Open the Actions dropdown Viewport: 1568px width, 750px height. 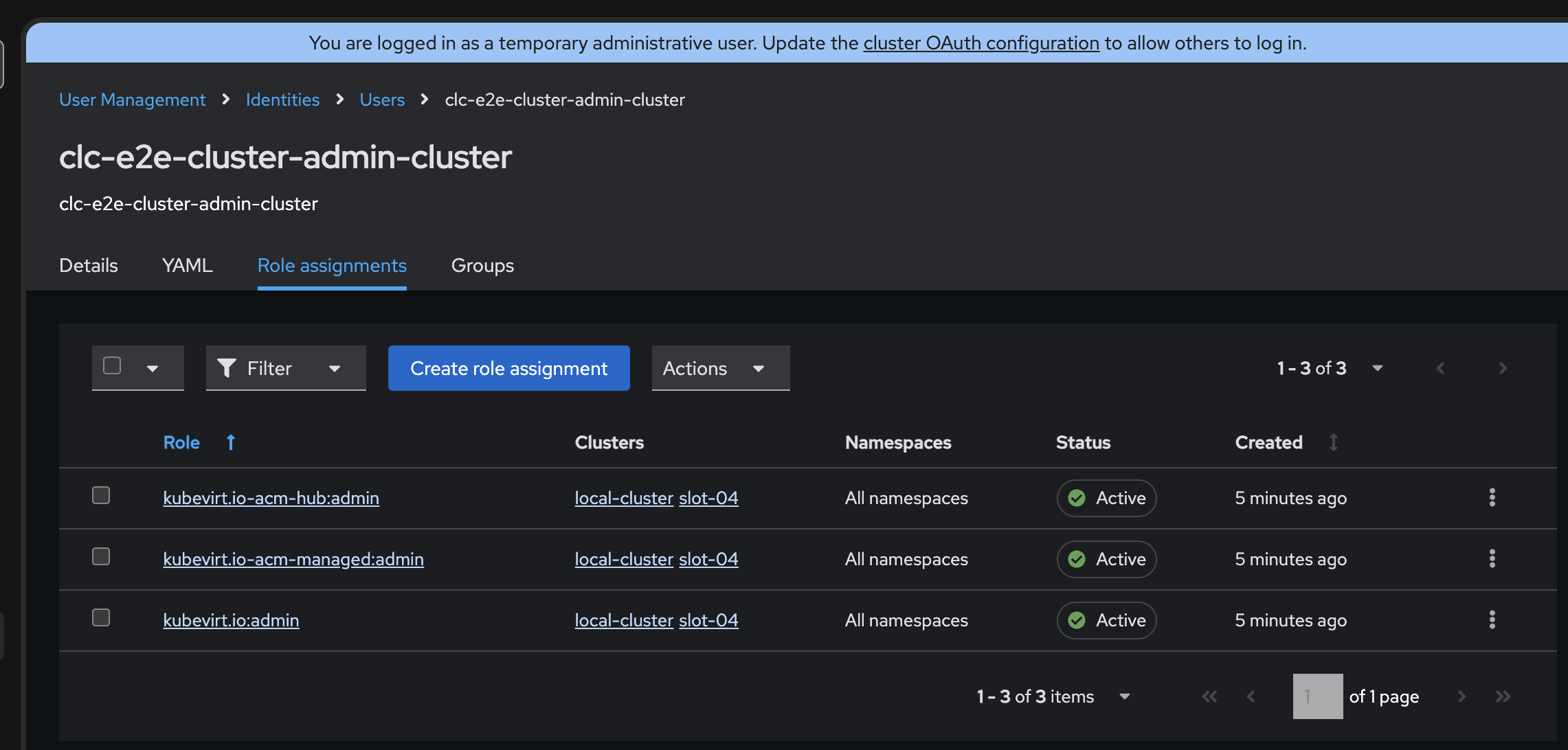tap(720, 368)
